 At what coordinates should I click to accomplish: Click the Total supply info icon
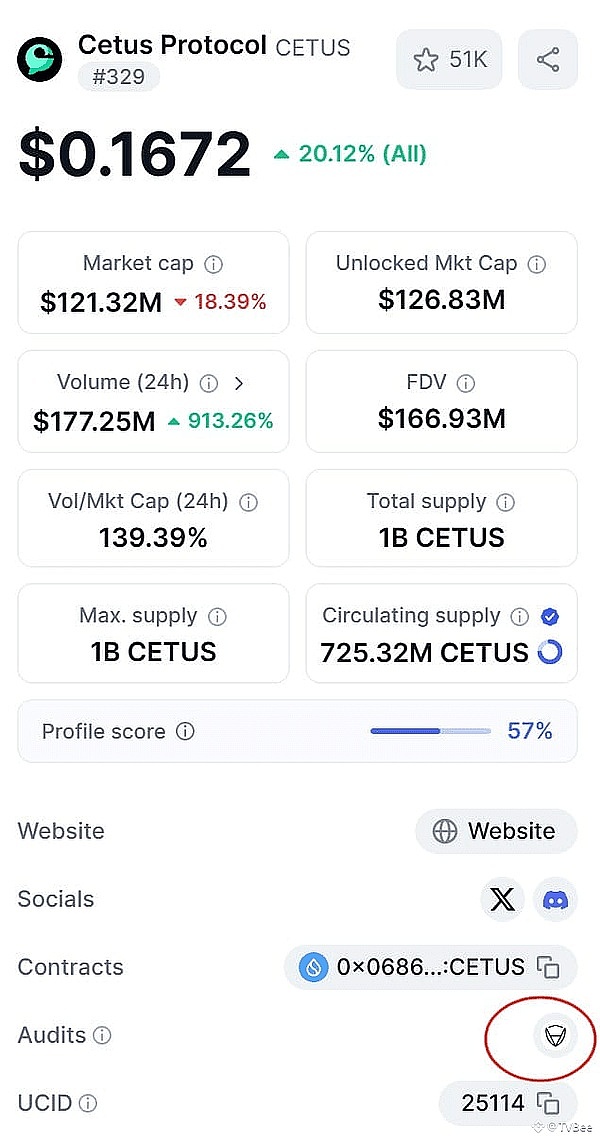(506, 502)
